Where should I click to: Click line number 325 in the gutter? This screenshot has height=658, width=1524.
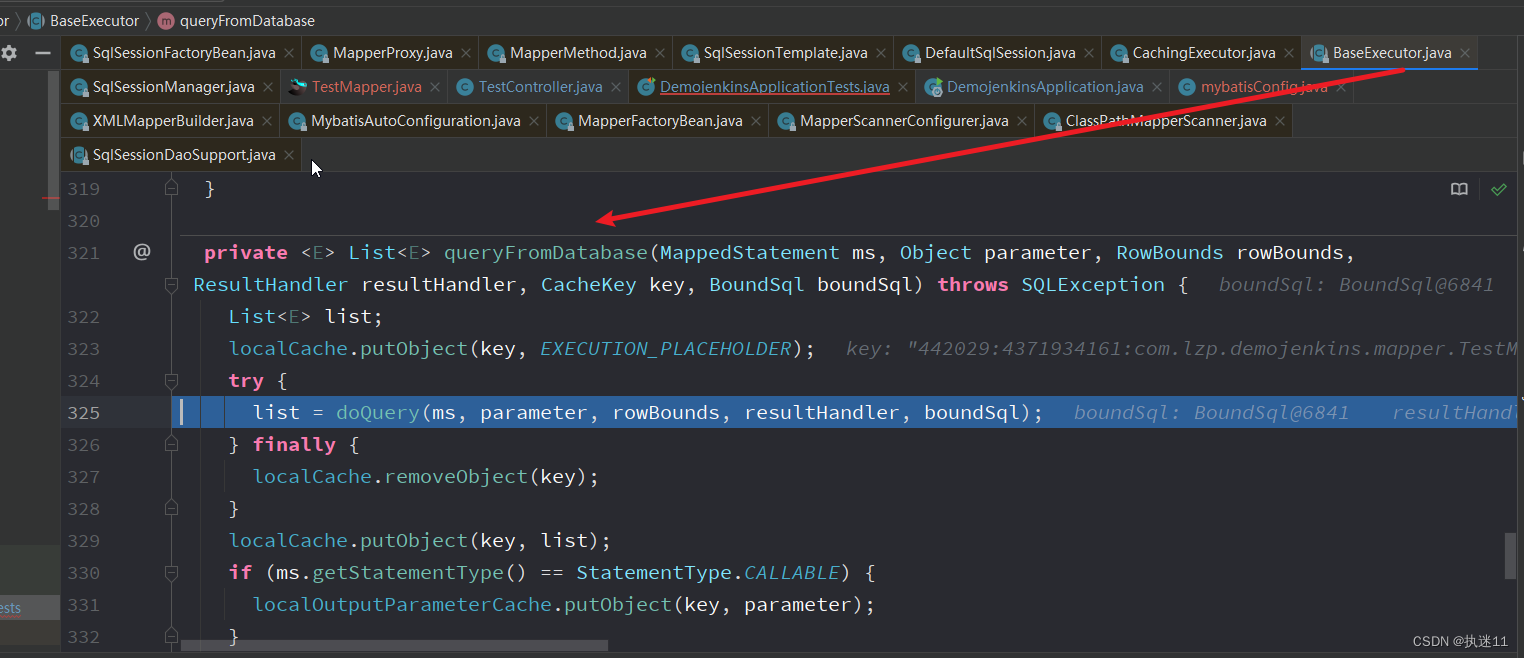pos(84,413)
